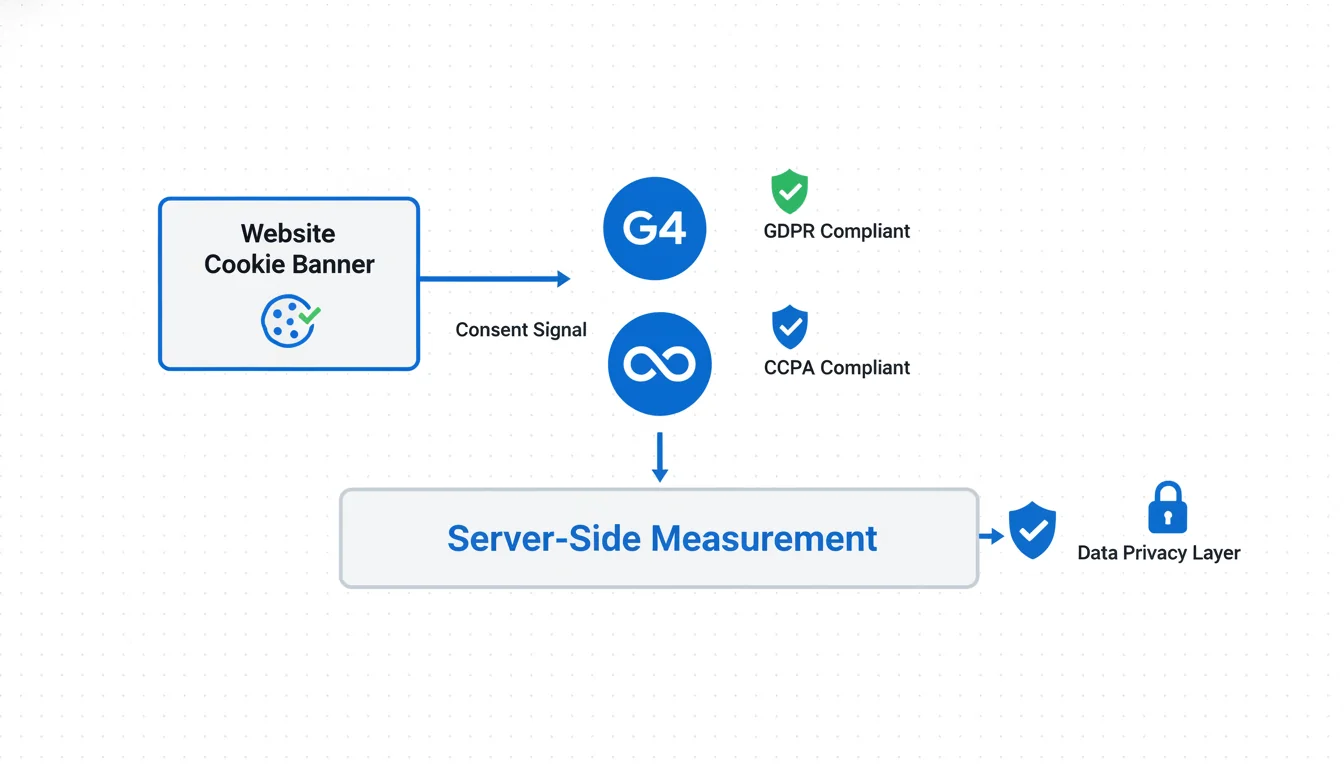Click the 'Cookie Banner' text line
Screen dimensions: 1344x768
click(x=289, y=264)
